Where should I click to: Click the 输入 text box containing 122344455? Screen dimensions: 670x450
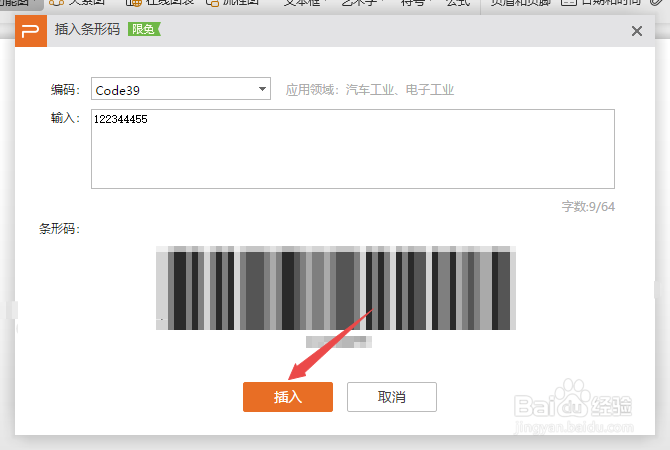click(x=353, y=149)
